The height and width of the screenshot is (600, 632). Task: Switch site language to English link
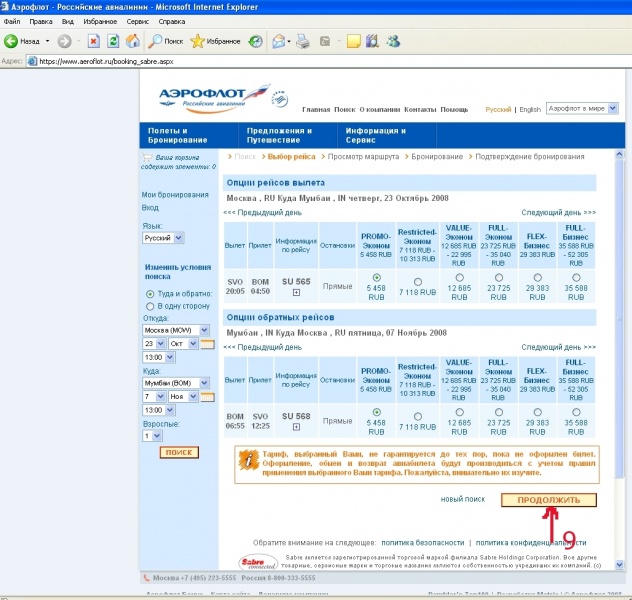530,109
